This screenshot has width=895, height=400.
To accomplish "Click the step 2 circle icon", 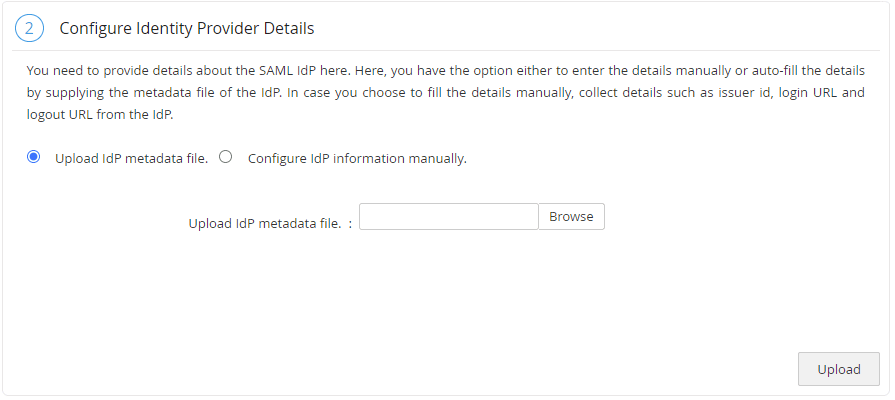I will [x=29, y=28].
